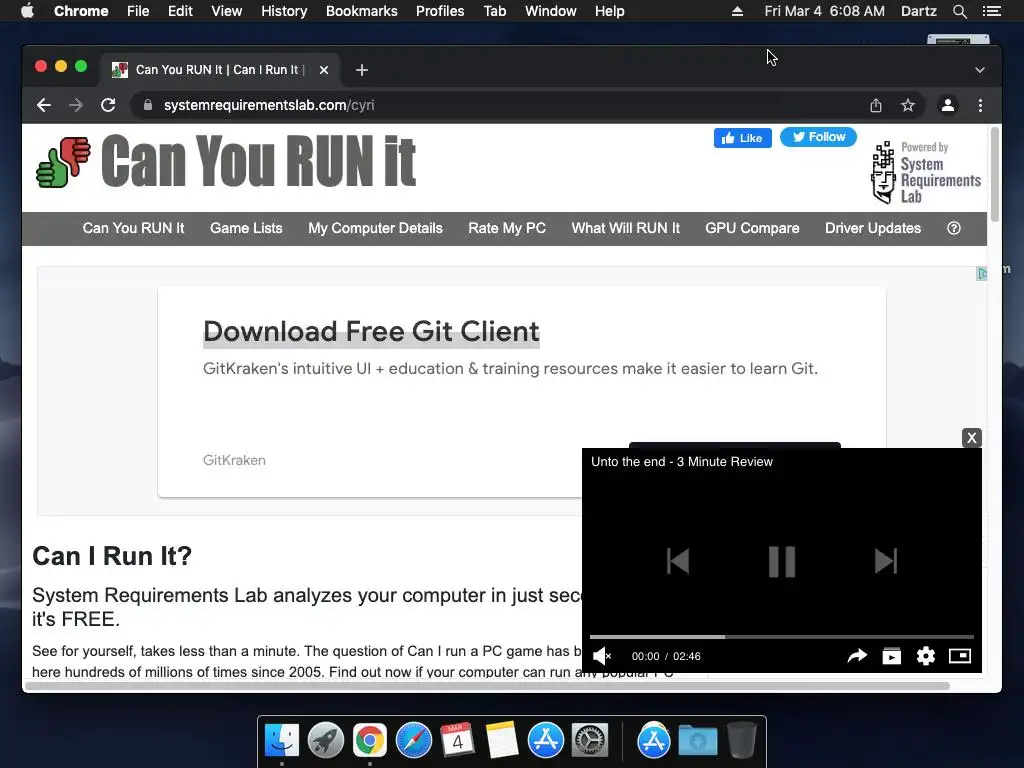Open Calendar from the Dock
The height and width of the screenshot is (768, 1024).
[457, 741]
